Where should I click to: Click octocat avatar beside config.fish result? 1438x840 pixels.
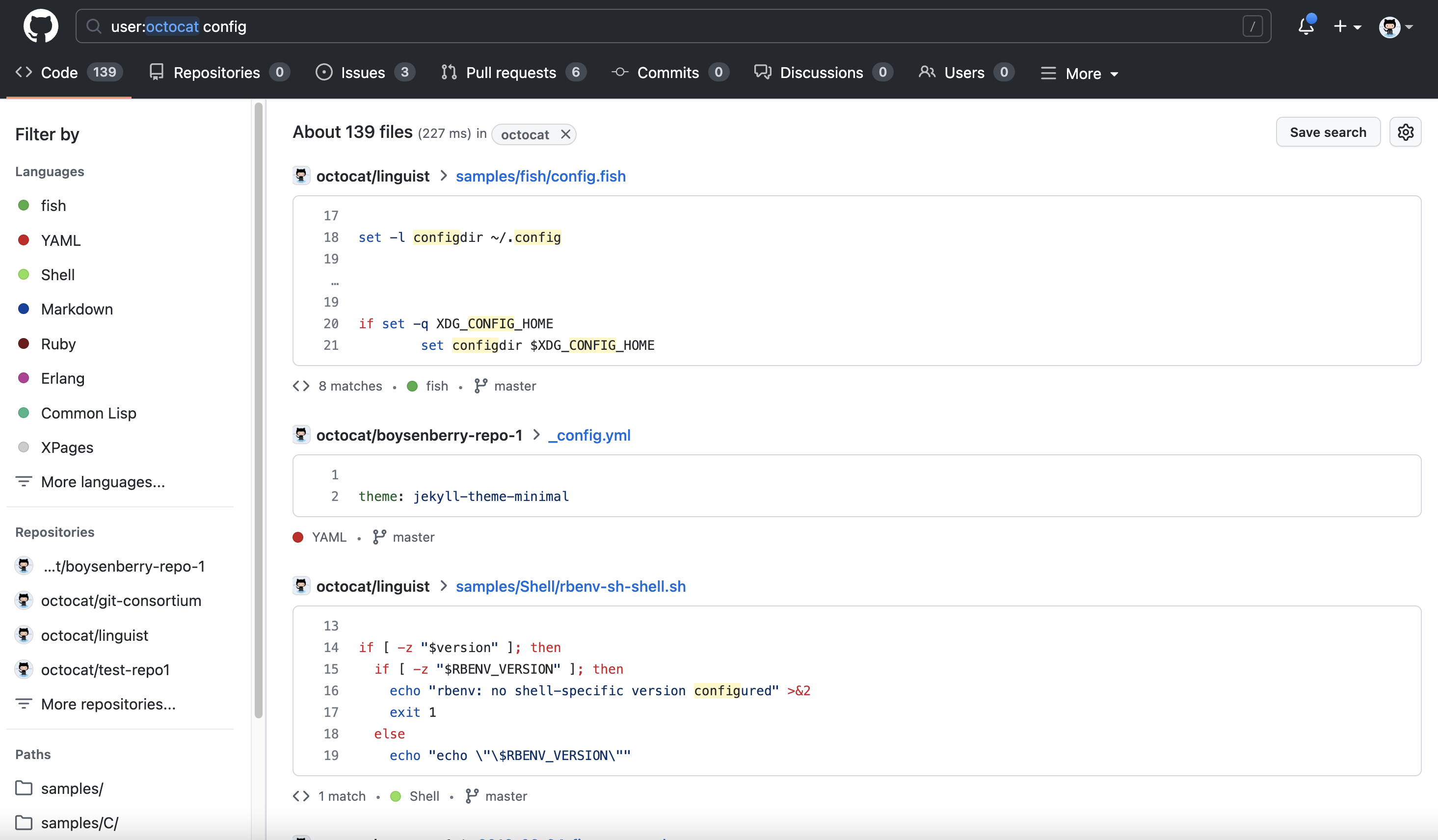click(x=301, y=175)
